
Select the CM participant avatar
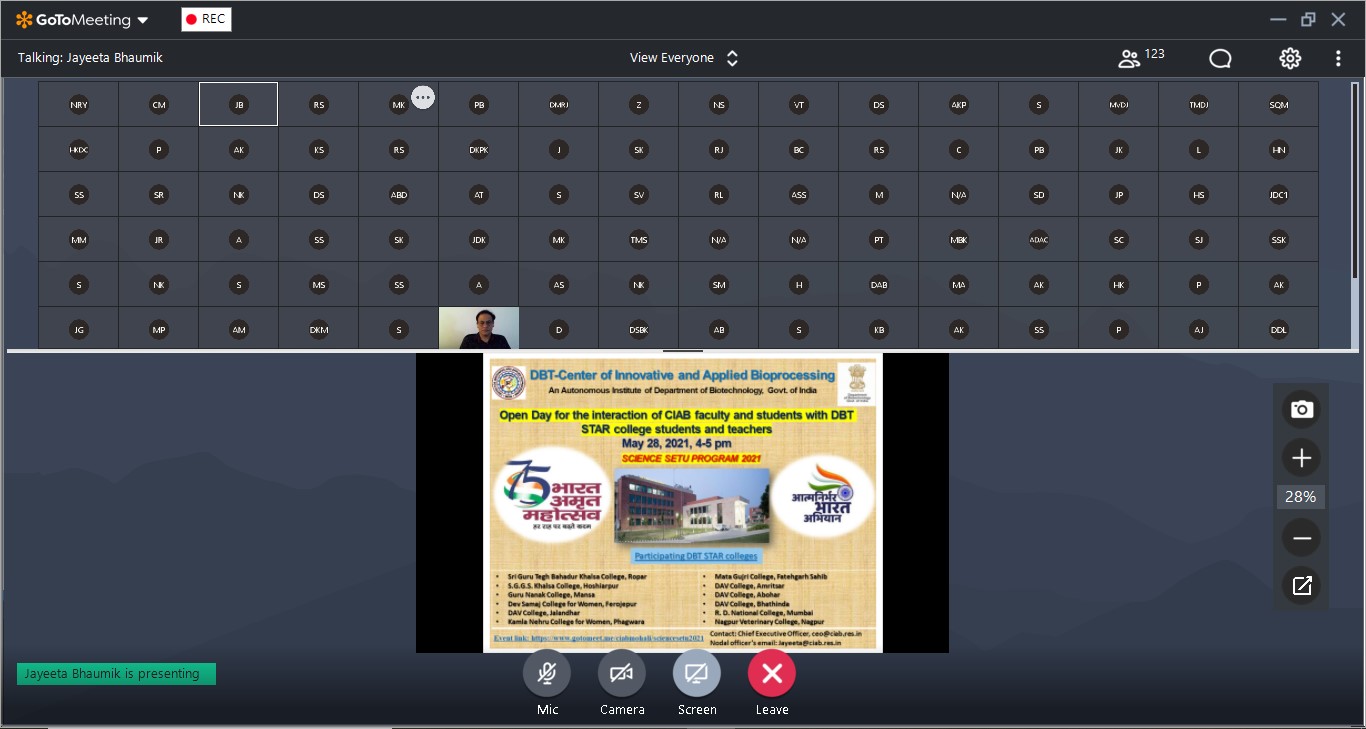(x=159, y=104)
